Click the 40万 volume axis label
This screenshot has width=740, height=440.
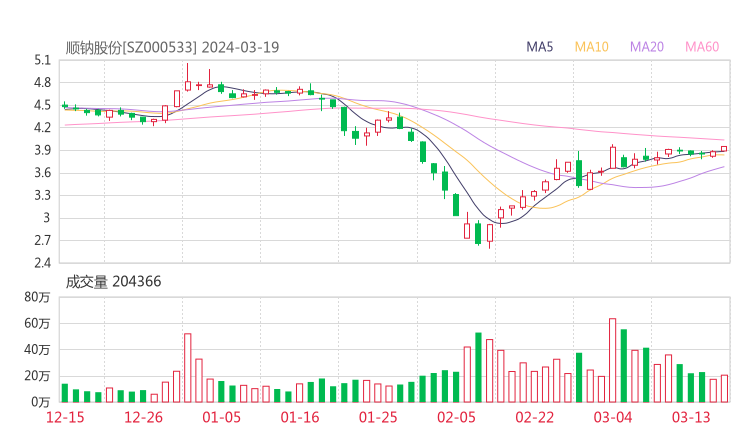point(37,350)
